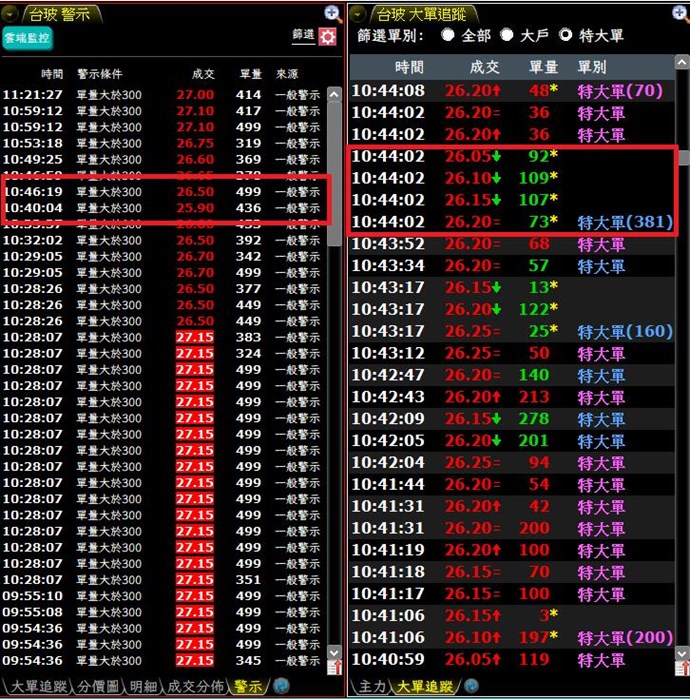
Task: Select the 10:32:02 alert row
Action: (163, 240)
